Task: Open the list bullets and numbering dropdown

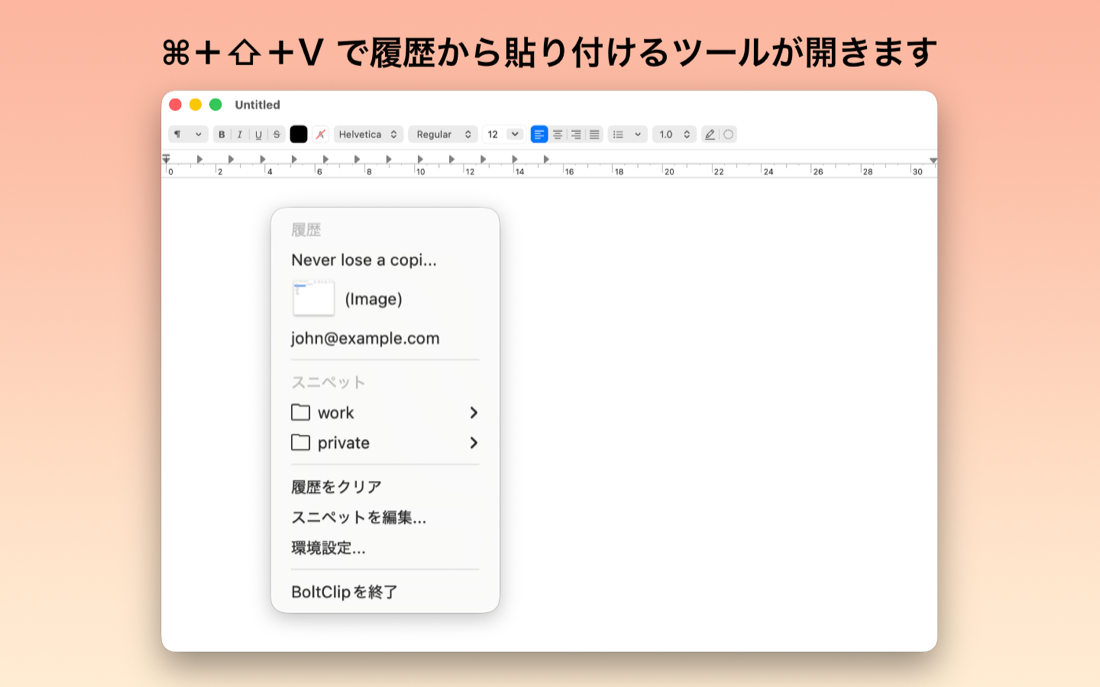Action: click(x=627, y=134)
